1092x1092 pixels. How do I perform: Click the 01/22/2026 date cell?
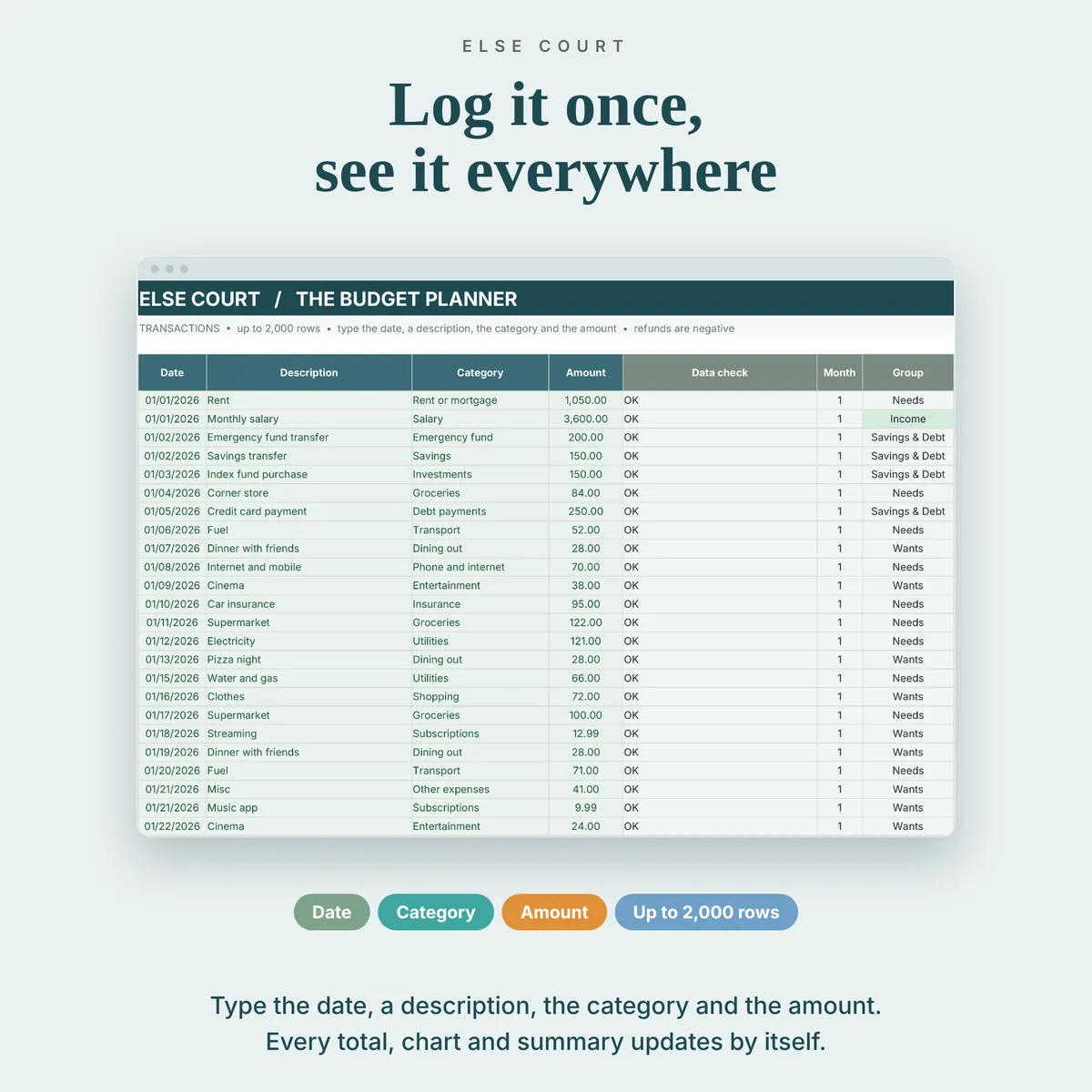pyautogui.click(x=172, y=826)
